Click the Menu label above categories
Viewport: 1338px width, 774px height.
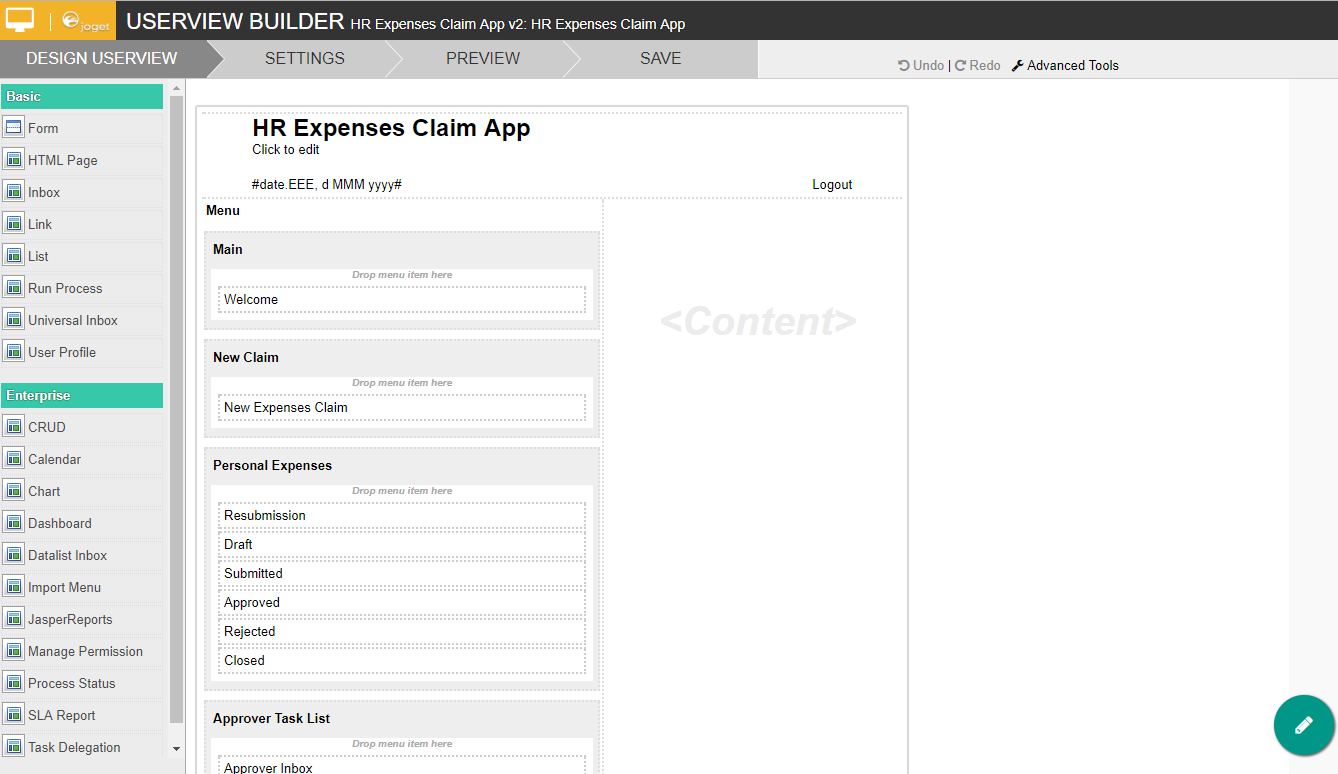pos(223,210)
